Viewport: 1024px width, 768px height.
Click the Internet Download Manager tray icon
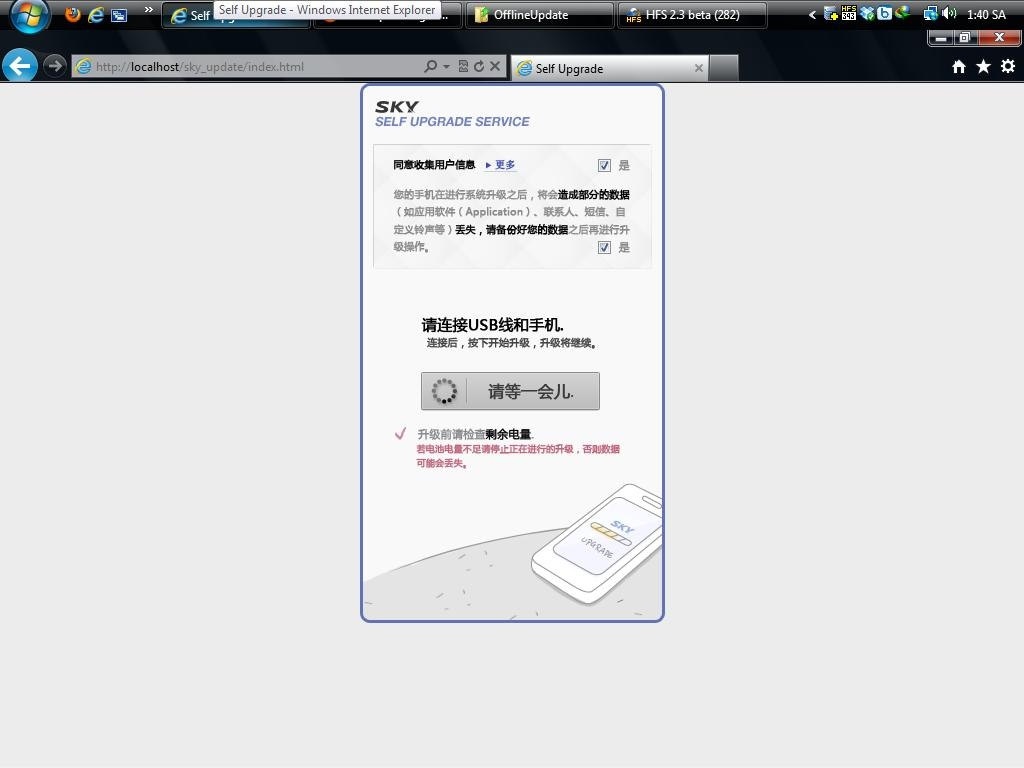[x=903, y=13]
